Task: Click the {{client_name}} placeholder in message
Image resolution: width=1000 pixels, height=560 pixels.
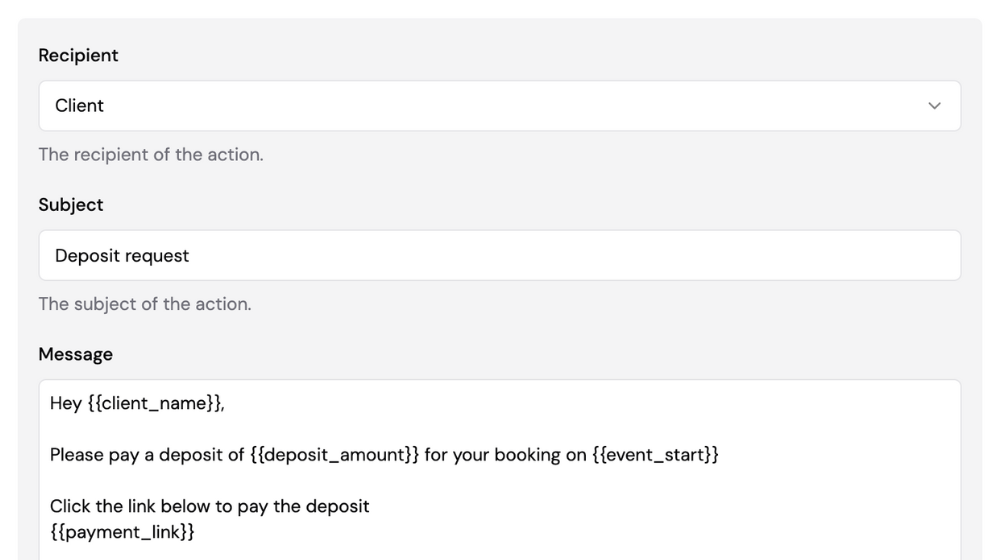Action: click(x=155, y=403)
